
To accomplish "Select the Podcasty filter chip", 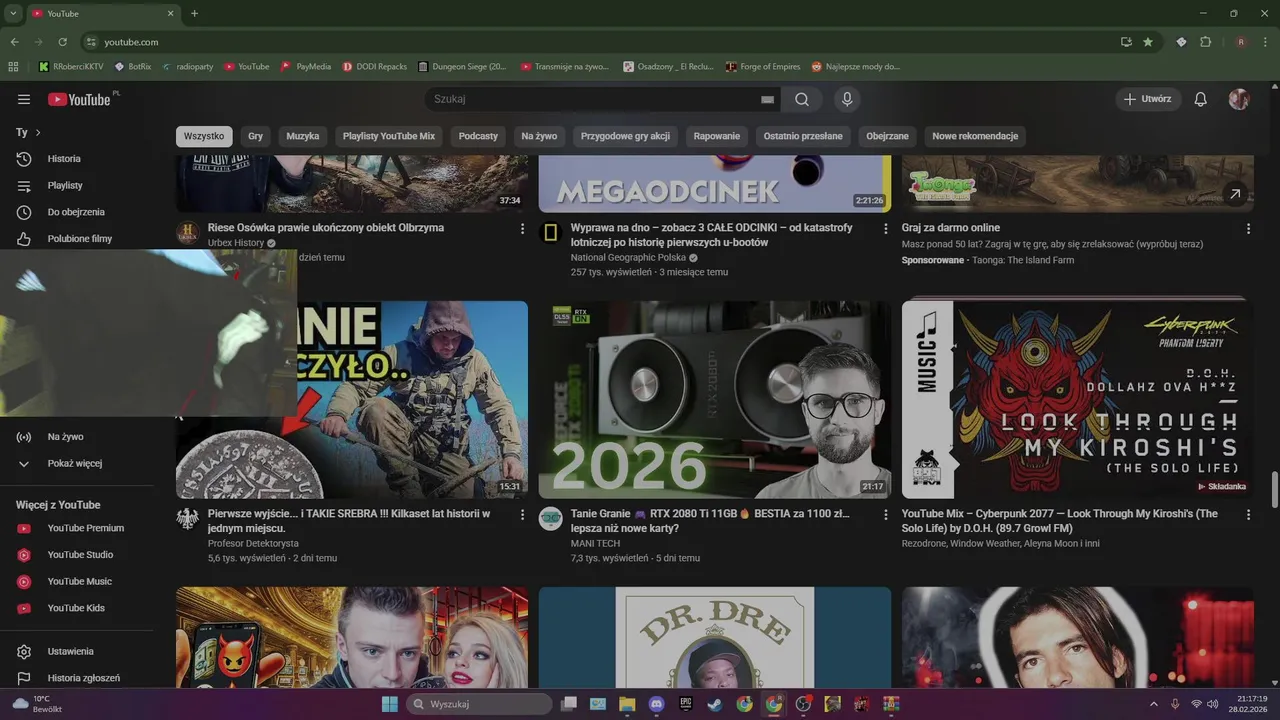I will [478, 136].
